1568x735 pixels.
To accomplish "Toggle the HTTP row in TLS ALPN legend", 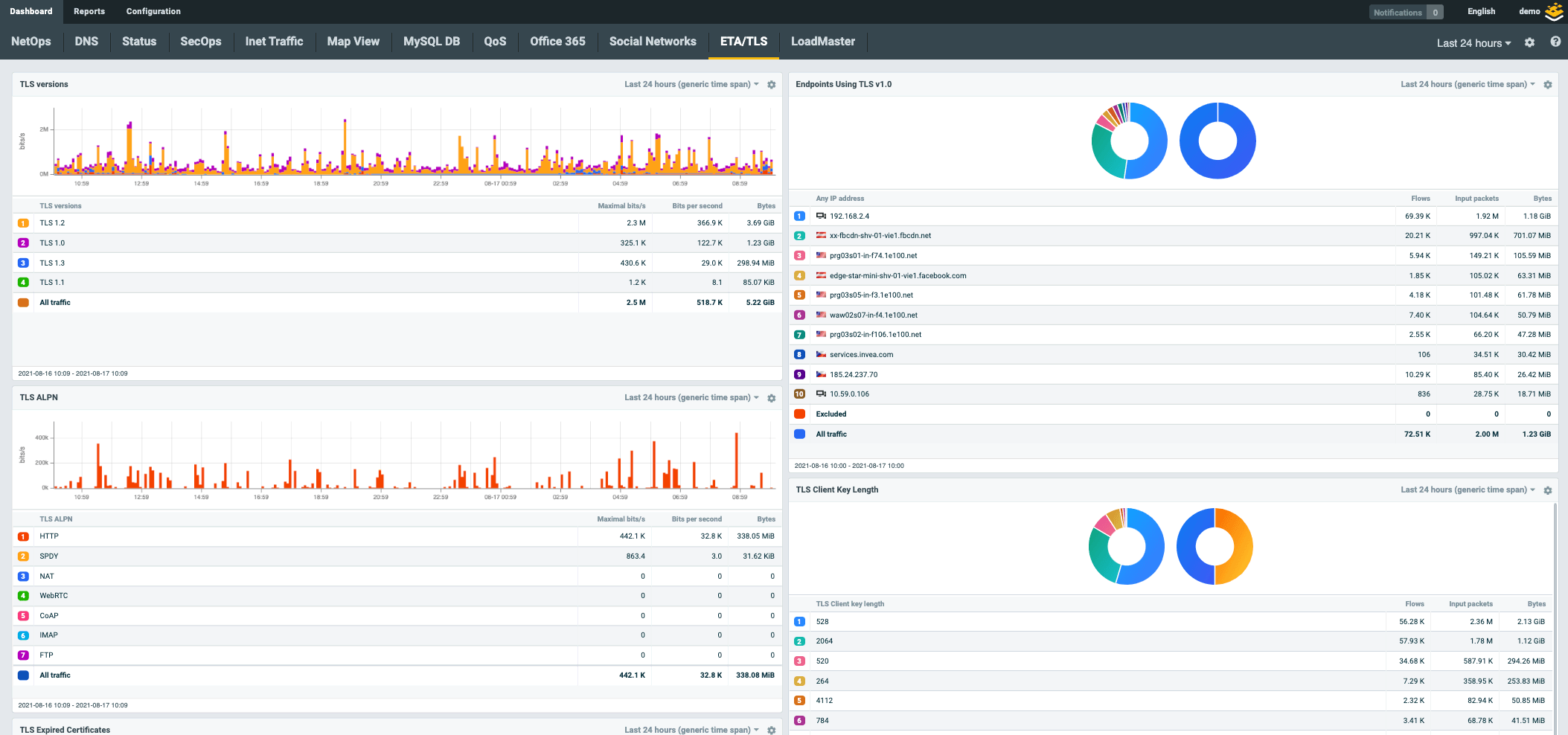I will [x=48, y=536].
